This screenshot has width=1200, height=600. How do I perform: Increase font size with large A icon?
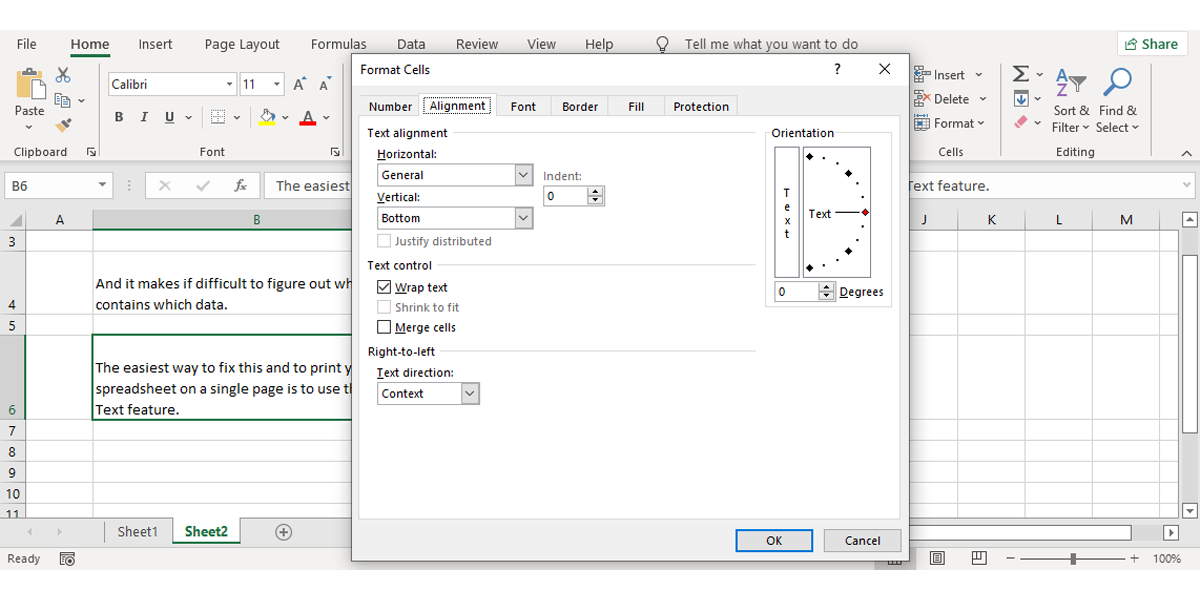[300, 85]
